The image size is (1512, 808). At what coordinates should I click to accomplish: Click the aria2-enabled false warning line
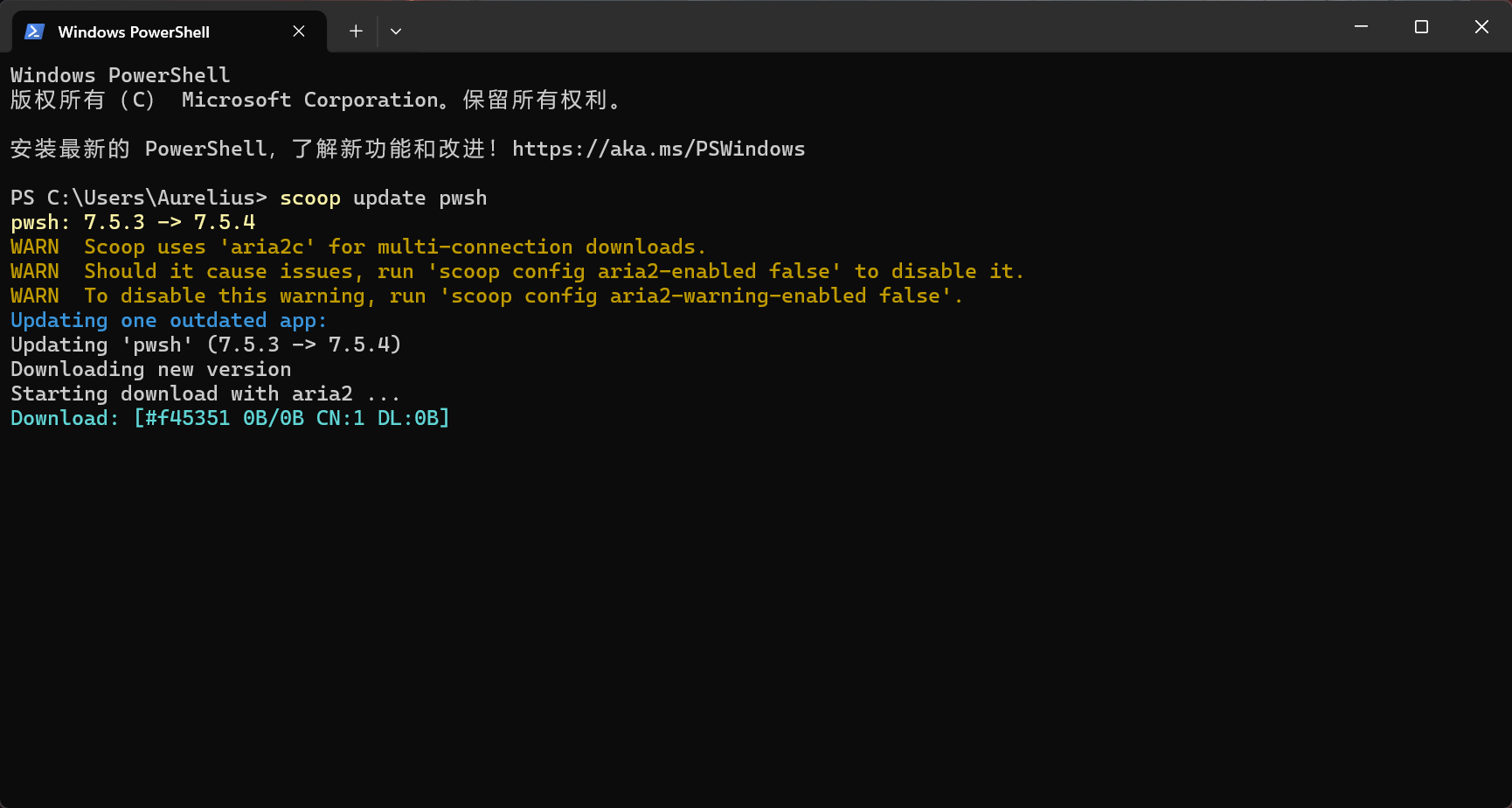pyautogui.click(x=516, y=272)
